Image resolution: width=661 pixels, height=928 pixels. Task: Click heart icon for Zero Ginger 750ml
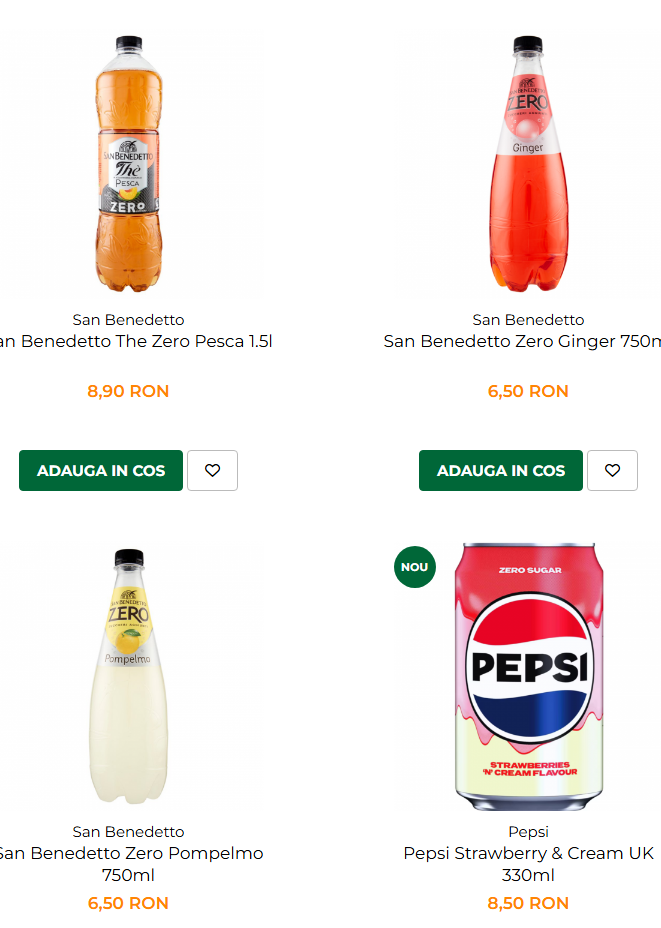pos(612,471)
